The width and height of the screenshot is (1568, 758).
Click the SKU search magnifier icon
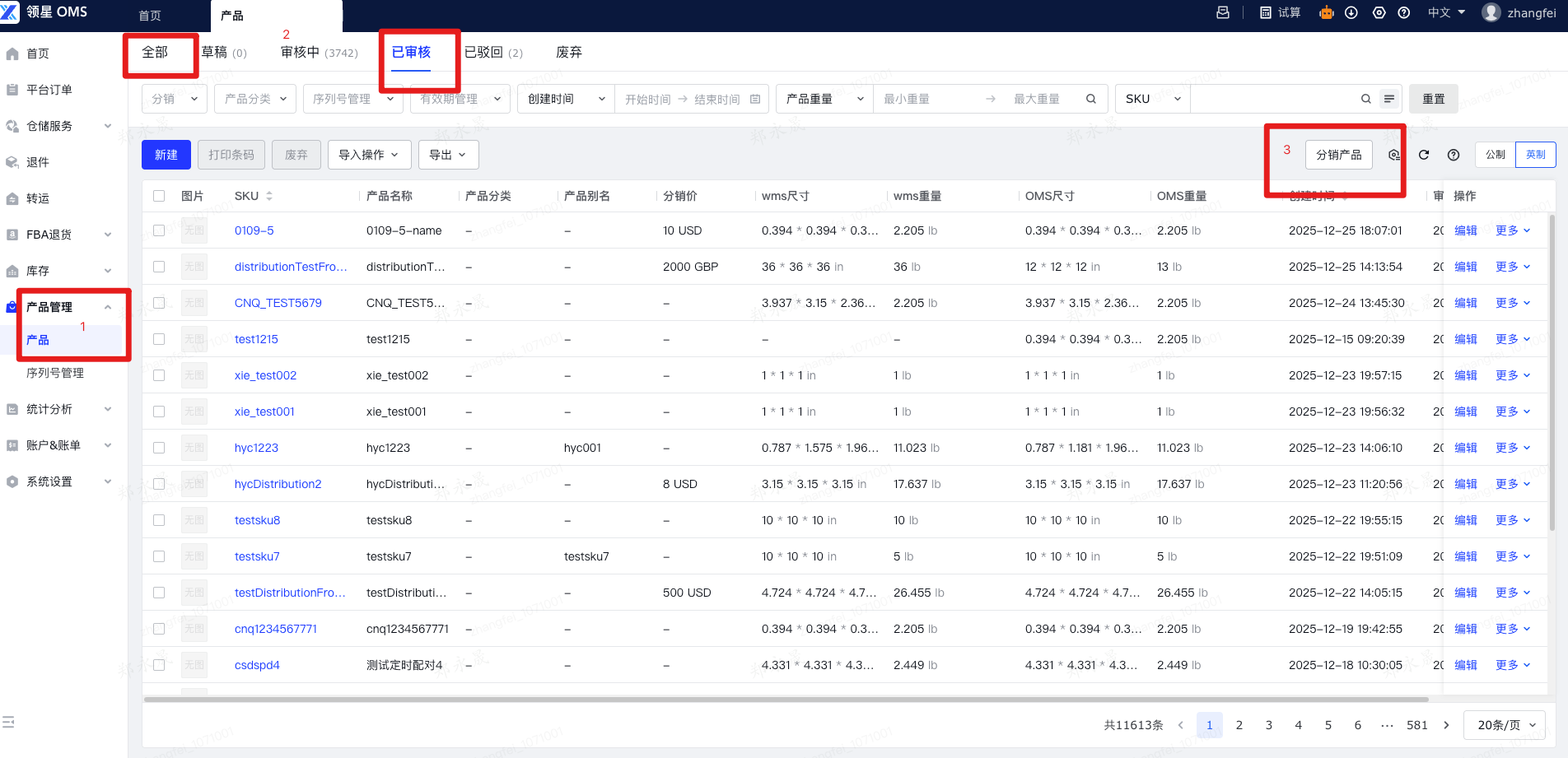click(x=1365, y=99)
